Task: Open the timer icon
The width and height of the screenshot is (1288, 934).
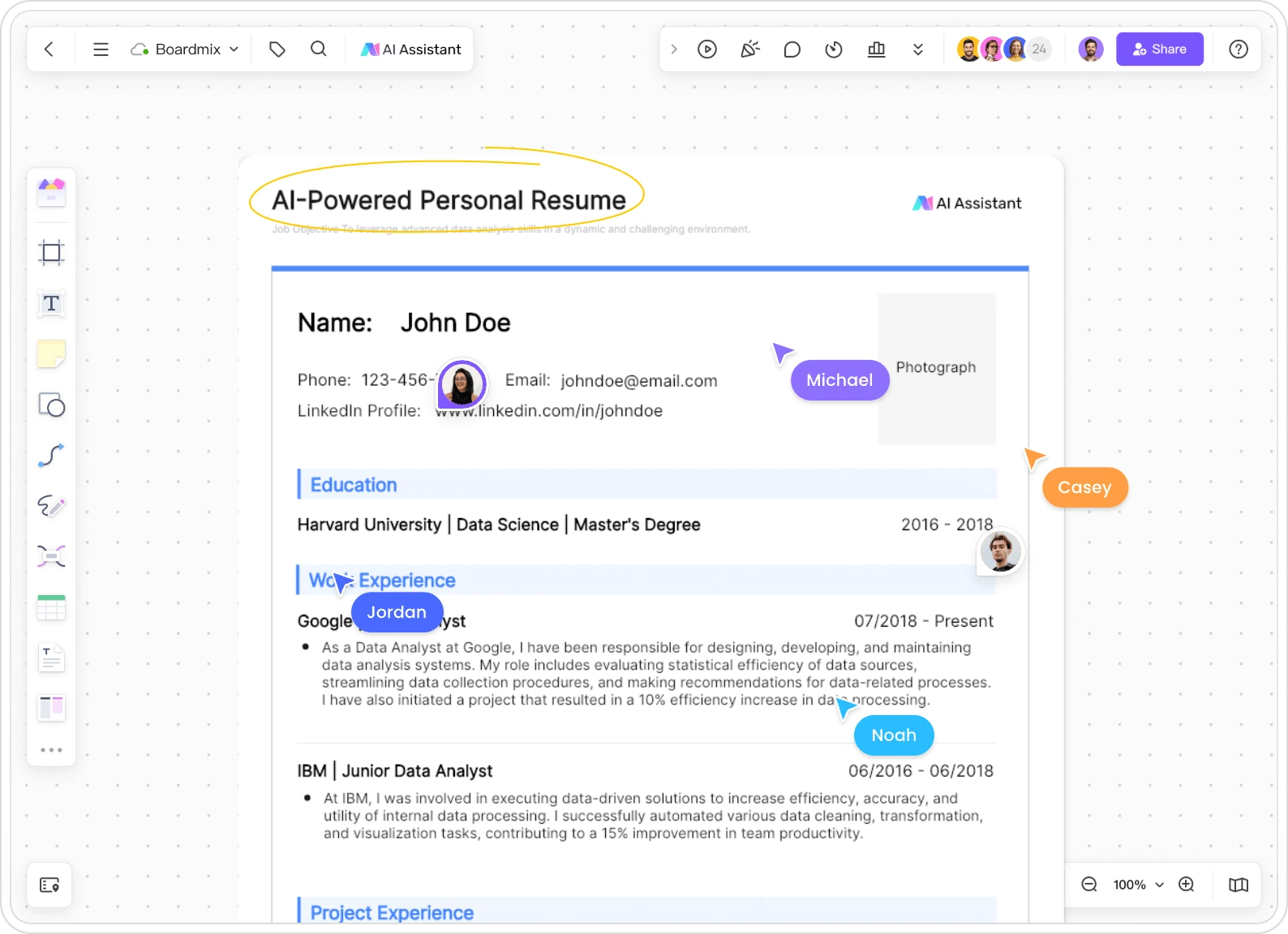Action: point(834,49)
